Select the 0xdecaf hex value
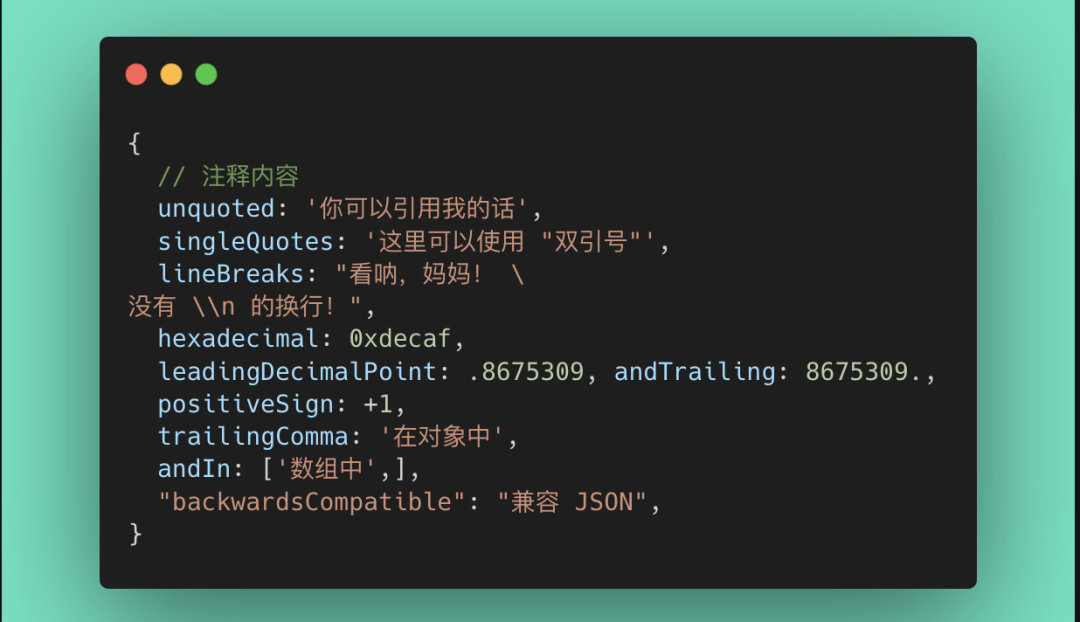The image size is (1080, 622). (400, 339)
